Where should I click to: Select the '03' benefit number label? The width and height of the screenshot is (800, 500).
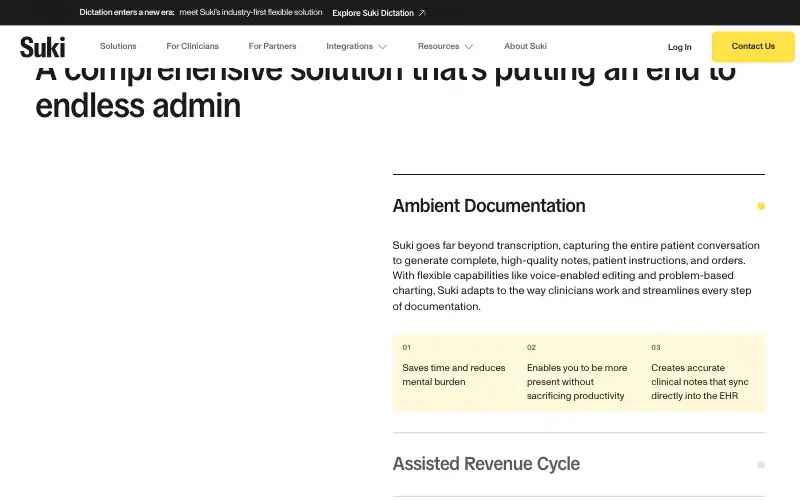tap(656, 347)
